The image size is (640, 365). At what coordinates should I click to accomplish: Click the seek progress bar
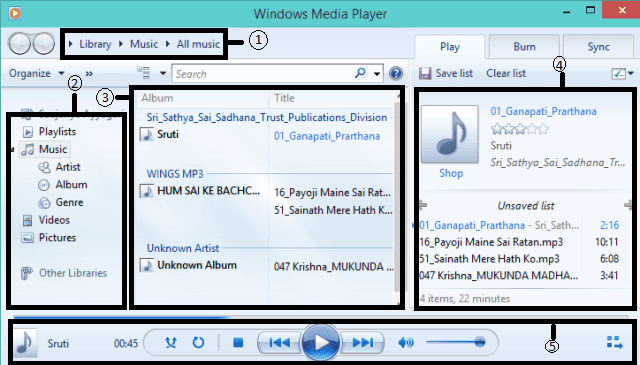[320, 316]
